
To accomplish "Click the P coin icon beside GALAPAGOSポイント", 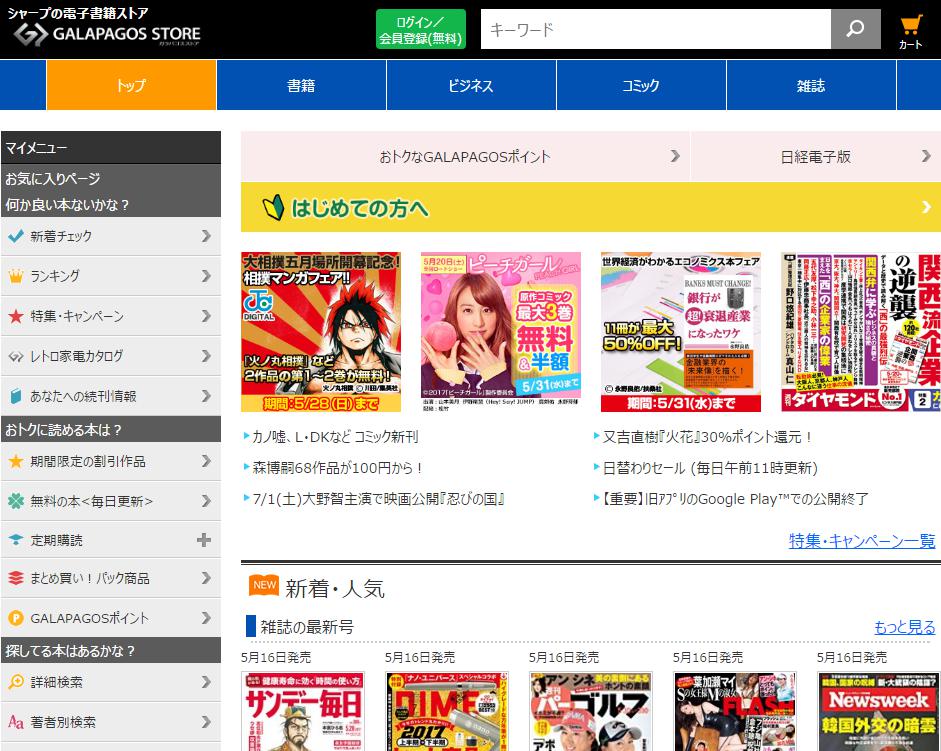I will [16, 618].
